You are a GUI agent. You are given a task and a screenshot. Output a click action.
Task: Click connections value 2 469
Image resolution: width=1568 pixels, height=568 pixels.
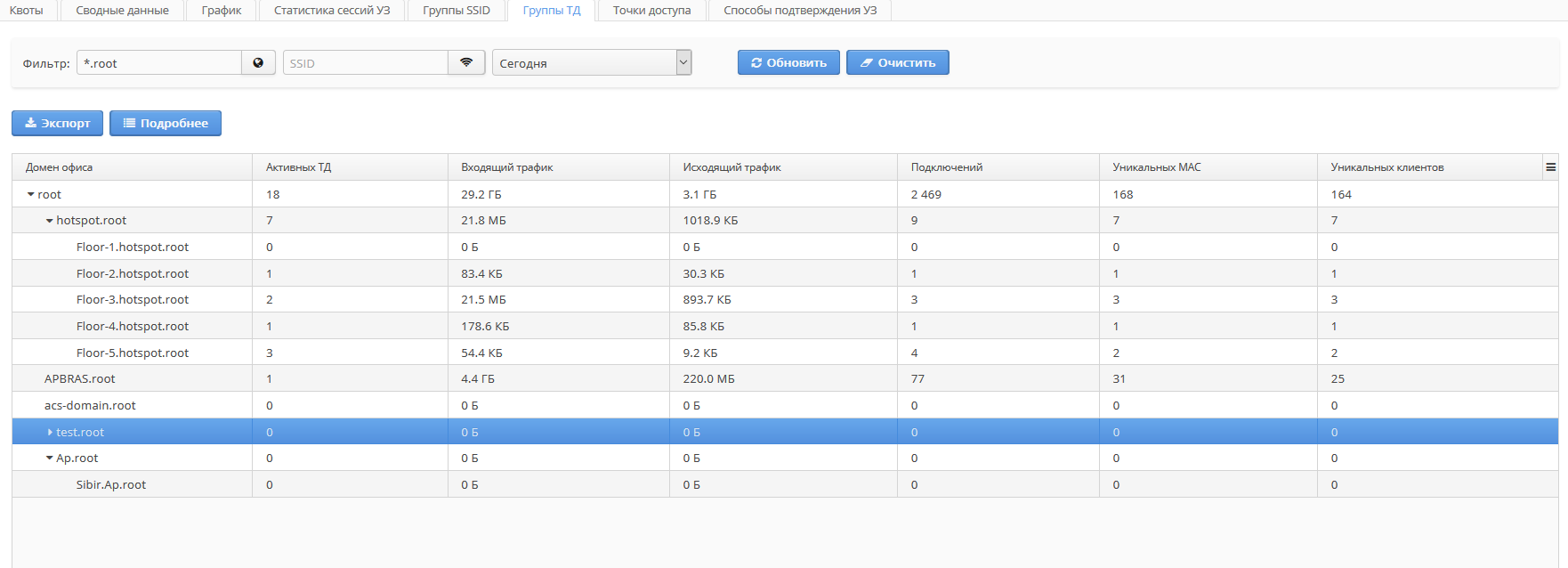point(926,194)
